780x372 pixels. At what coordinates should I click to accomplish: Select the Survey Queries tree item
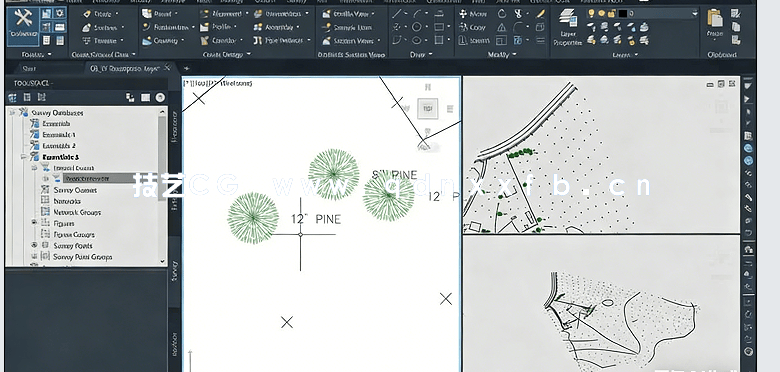(x=75, y=190)
